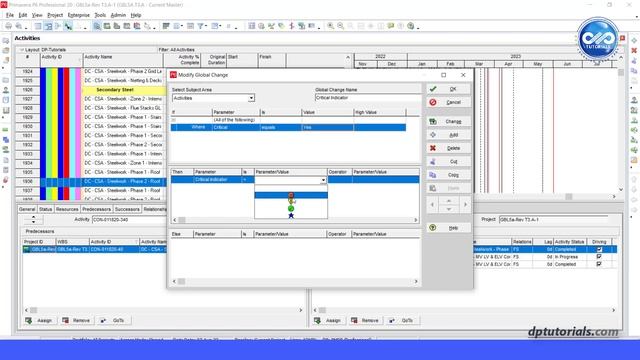Open the Project menu
This screenshot has height=360, width=640.
(x=55, y=15)
